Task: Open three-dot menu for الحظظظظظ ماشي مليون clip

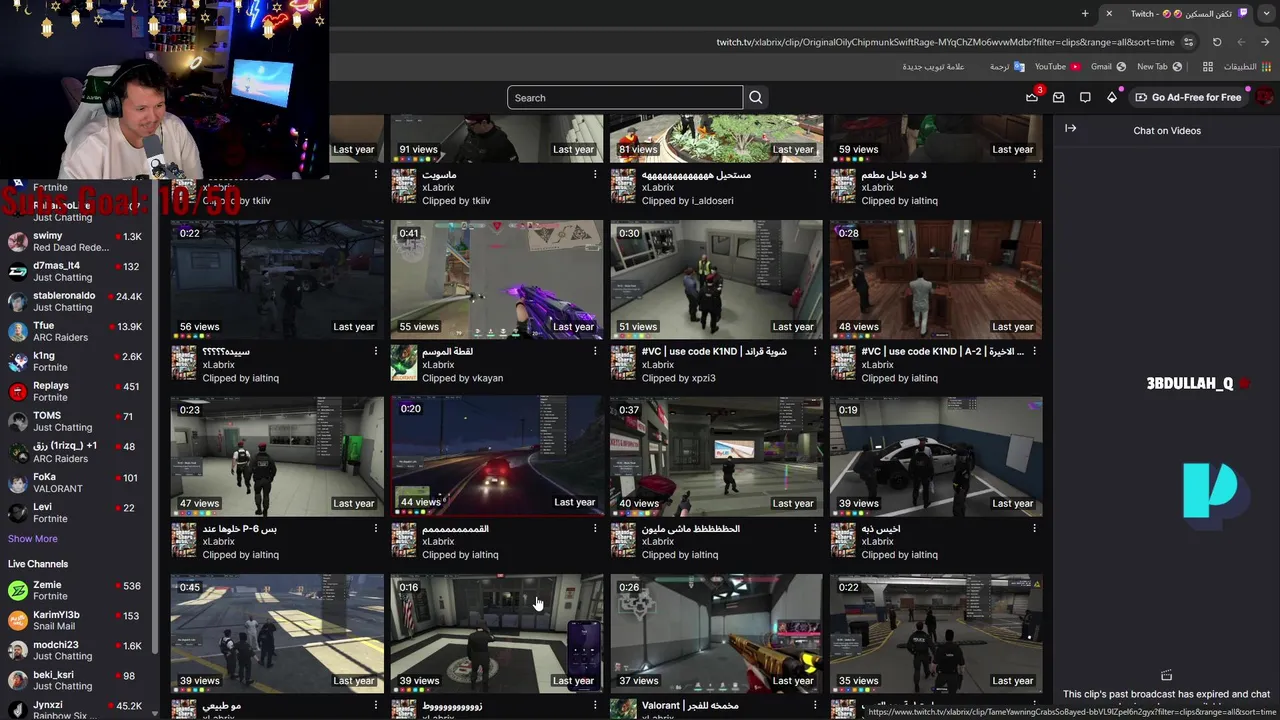Action: (x=815, y=528)
